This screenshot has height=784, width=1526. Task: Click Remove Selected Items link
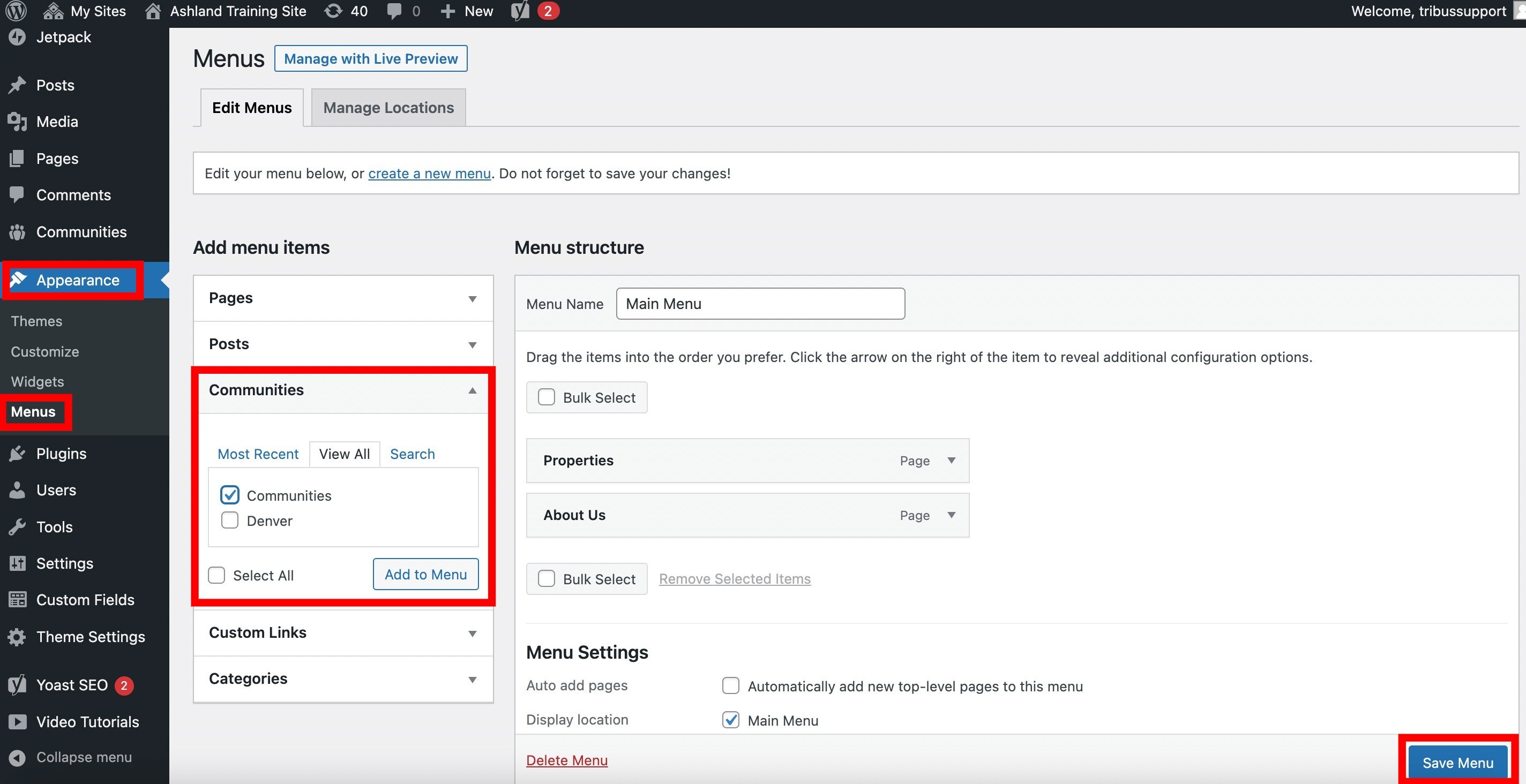pyautogui.click(x=735, y=578)
